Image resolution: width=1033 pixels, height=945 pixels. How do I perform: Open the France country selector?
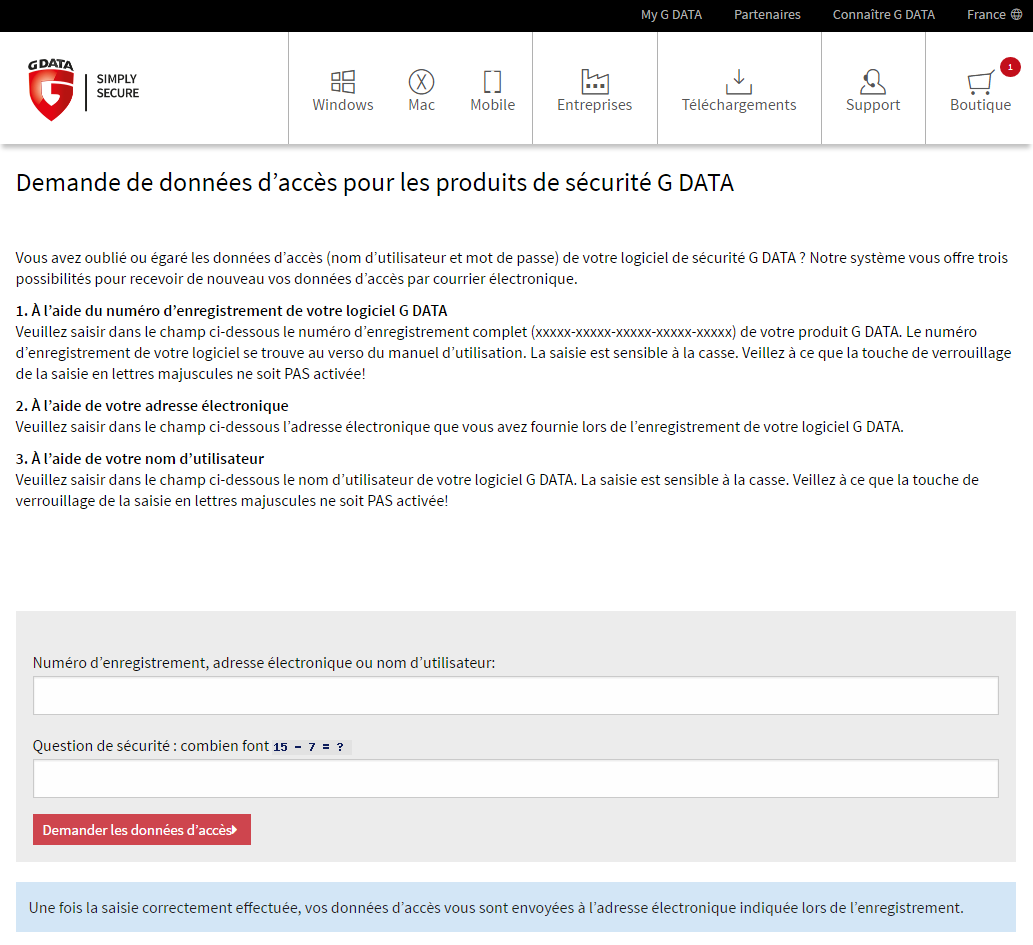[994, 14]
